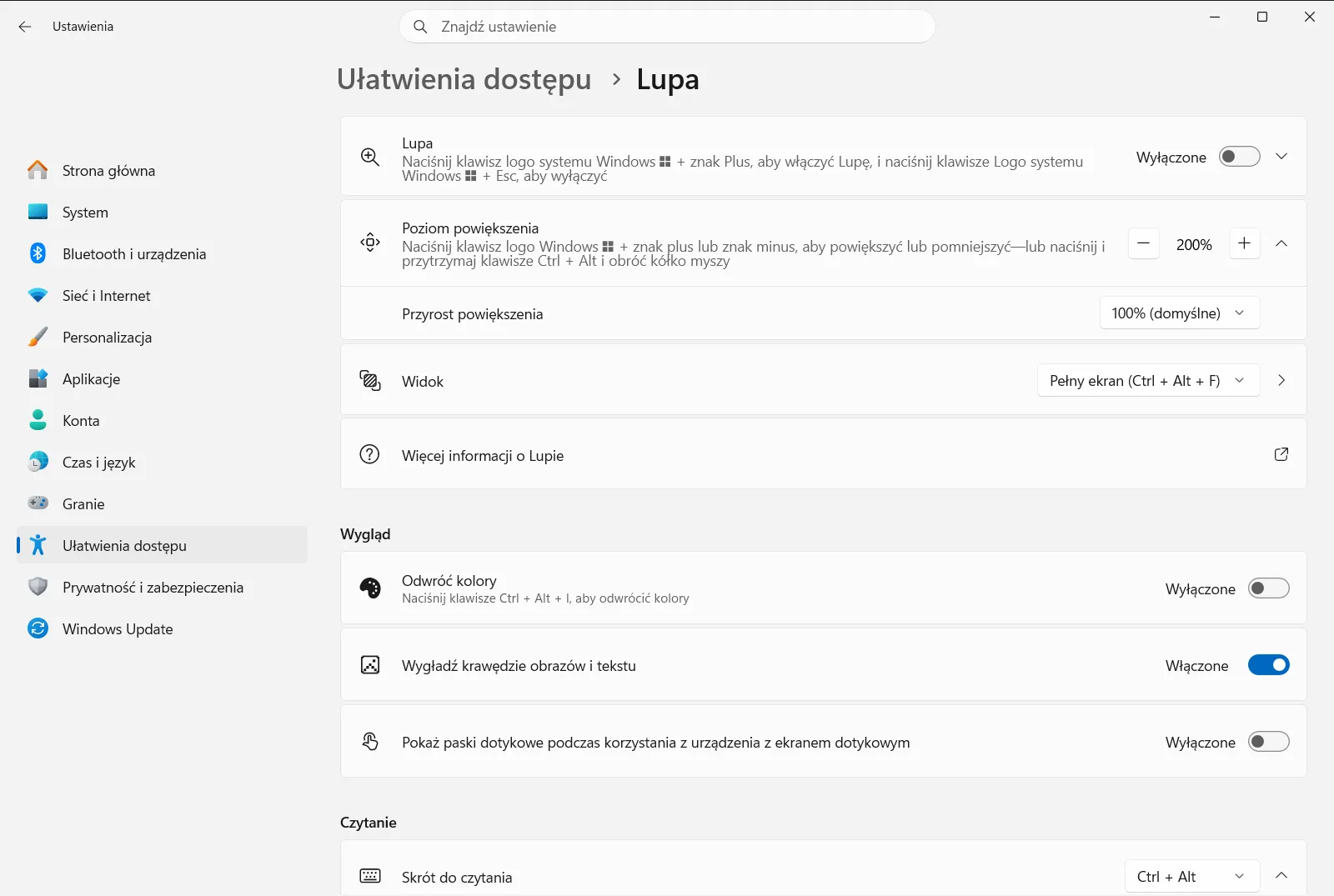Open the Widok Pełny ekran dropdown

(x=1148, y=381)
